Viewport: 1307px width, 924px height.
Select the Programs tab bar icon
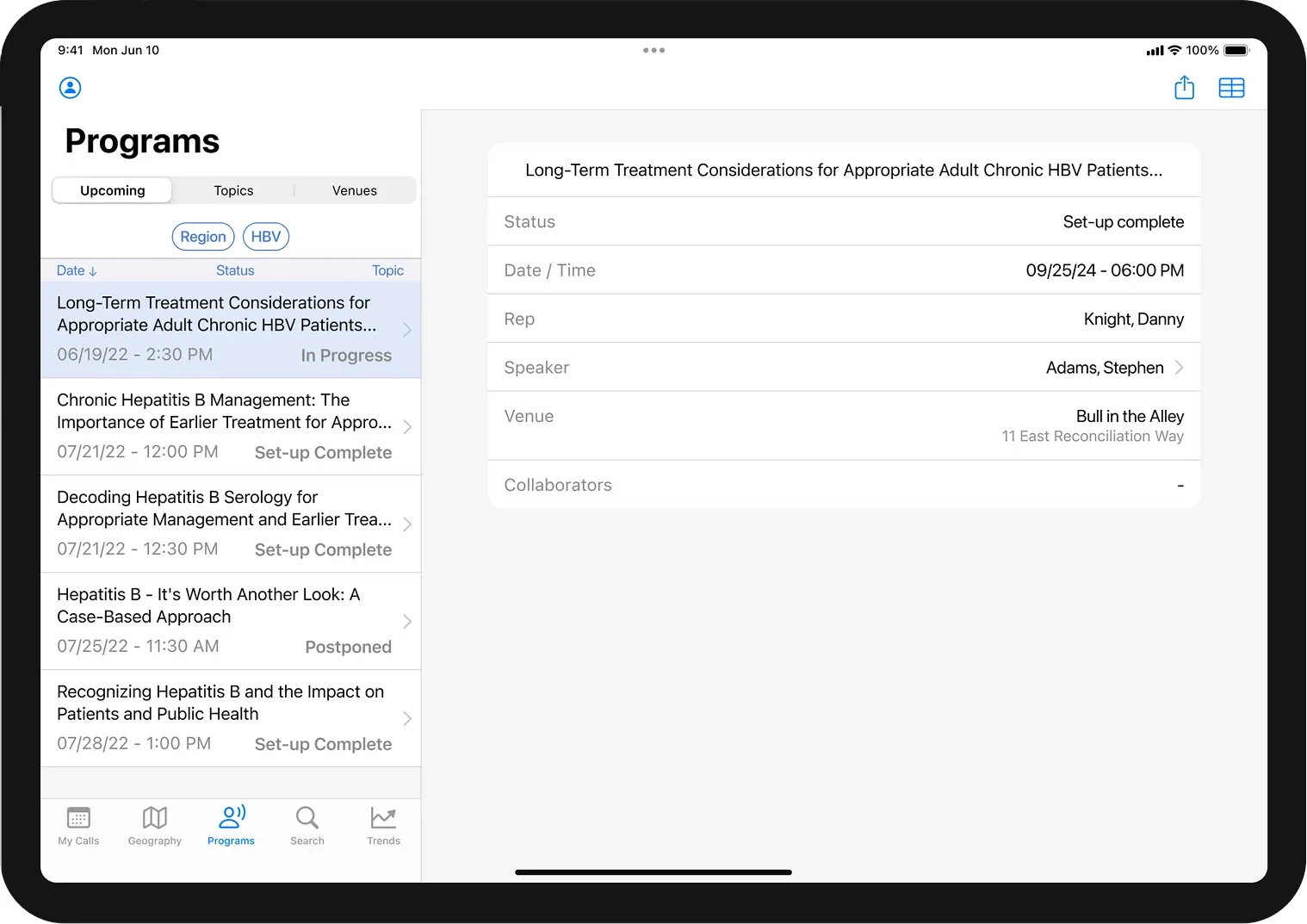(x=232, y=816)
